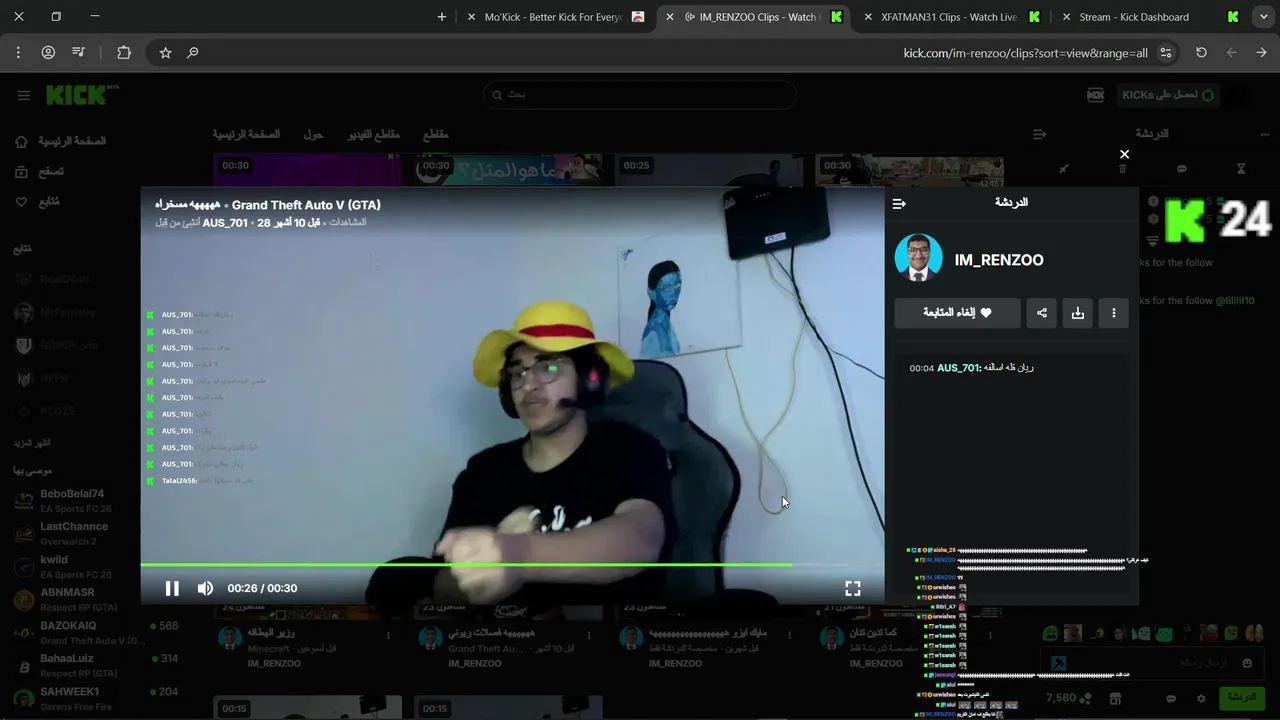Image resolution: width=1280 pixels, height=720 pixels.
Task: Open the zoom magnifier icon in address bar
Action: coord(193,52)
